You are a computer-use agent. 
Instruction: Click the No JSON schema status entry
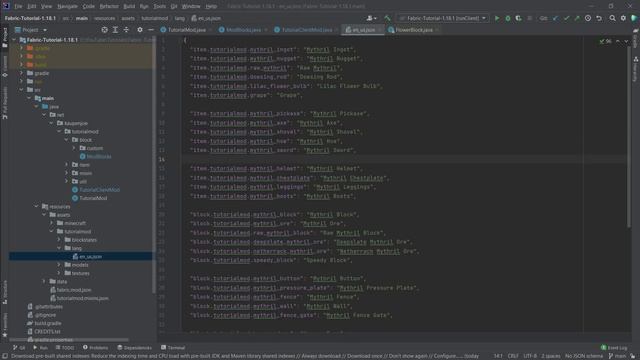click(x=584, y=356)
